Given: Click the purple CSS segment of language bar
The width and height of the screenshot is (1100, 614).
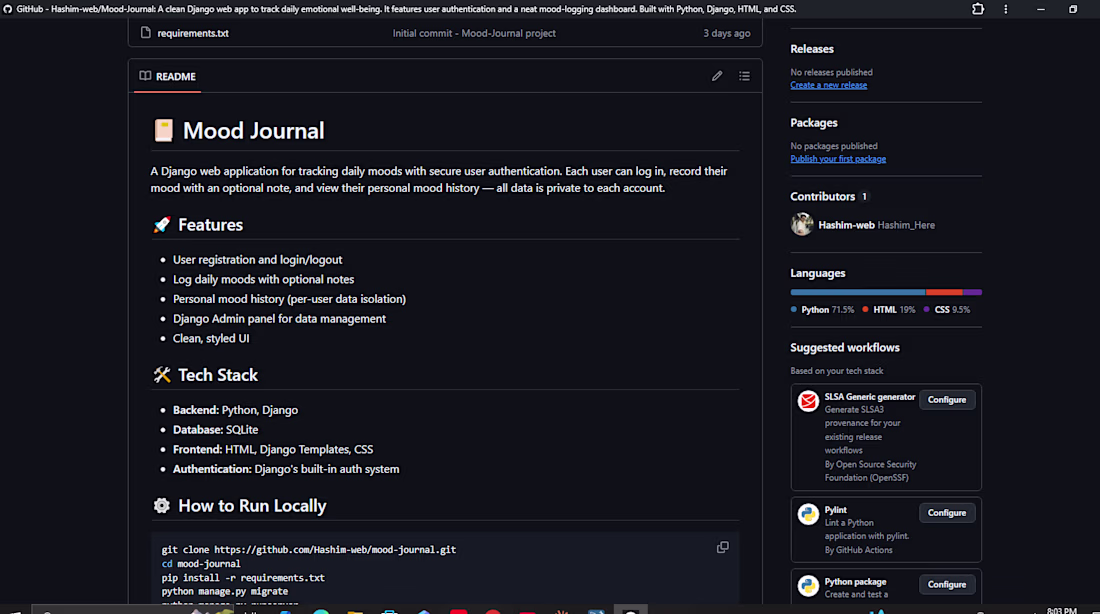Looking at the screenshot, I should click(972, 292).
